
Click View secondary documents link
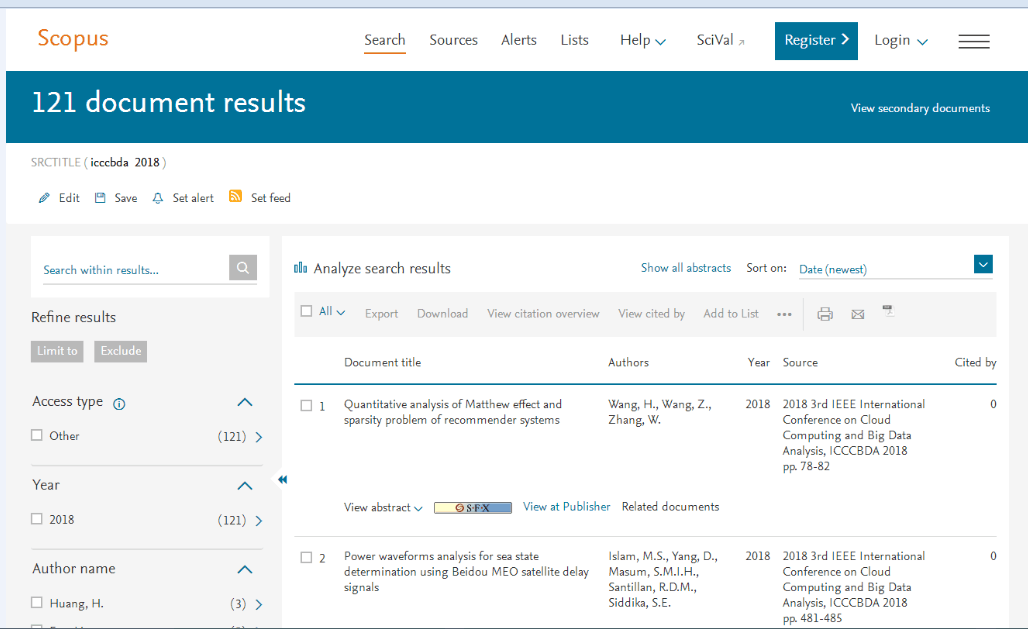point(920,108)
